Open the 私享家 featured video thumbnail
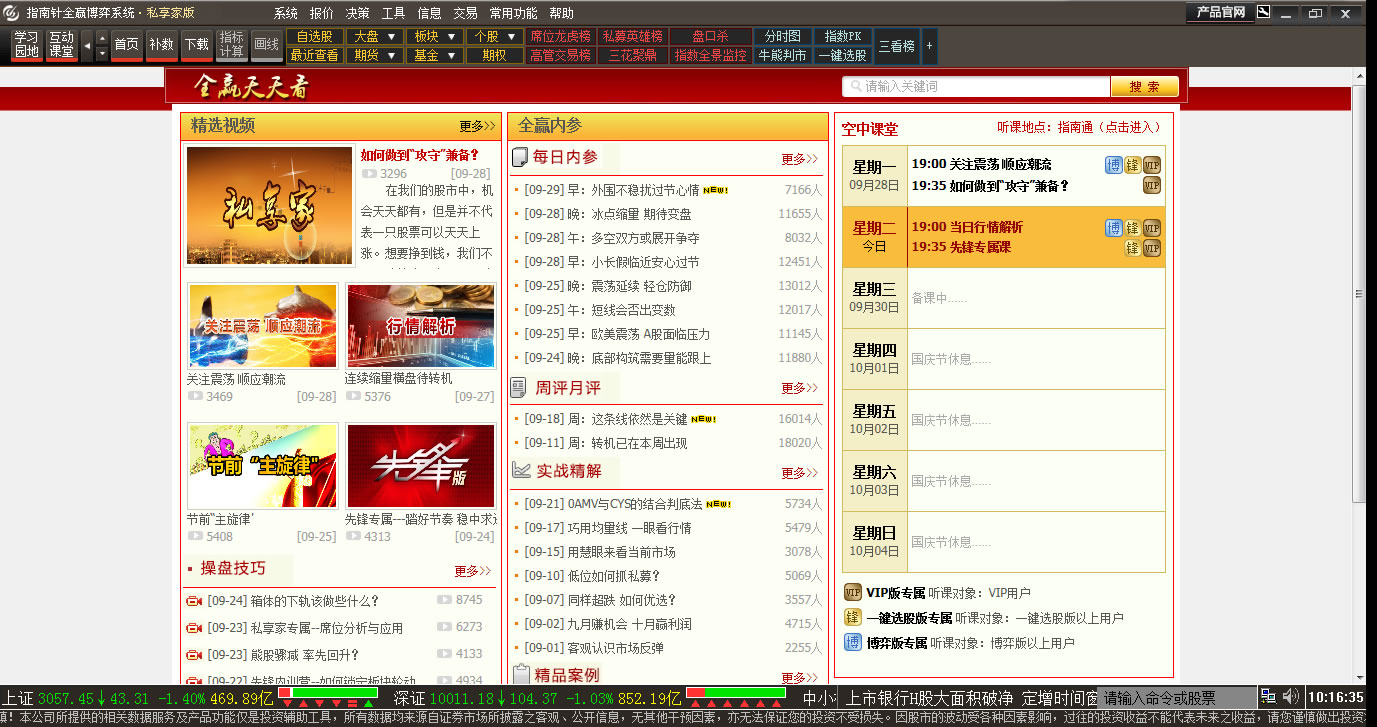This screenshot has width=1377, height=727. (x=270, y=206)
